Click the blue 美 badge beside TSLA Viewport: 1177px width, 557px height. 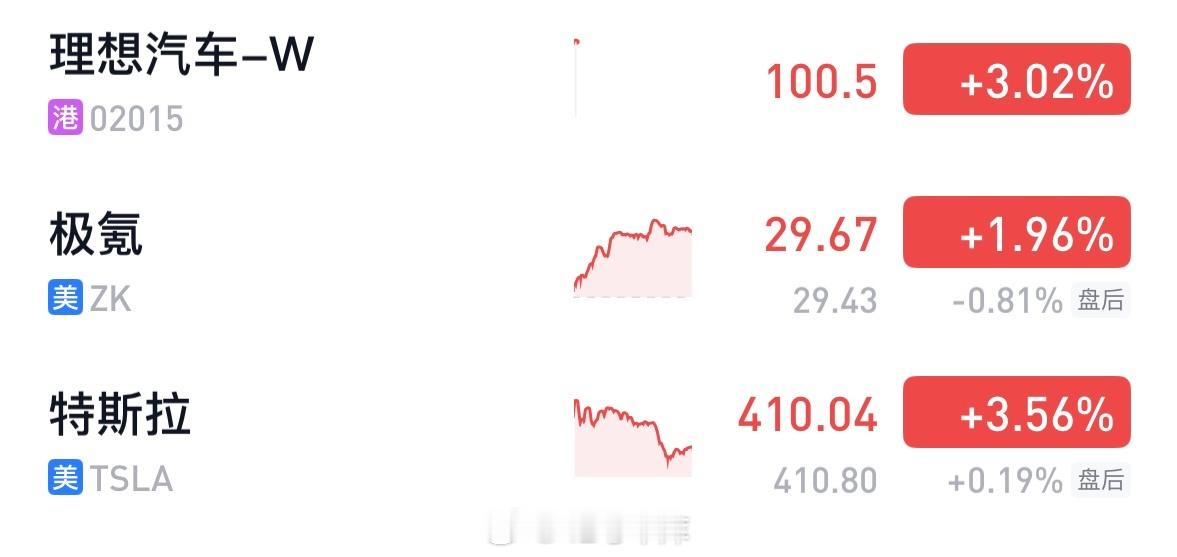click(x=65, y=478)
